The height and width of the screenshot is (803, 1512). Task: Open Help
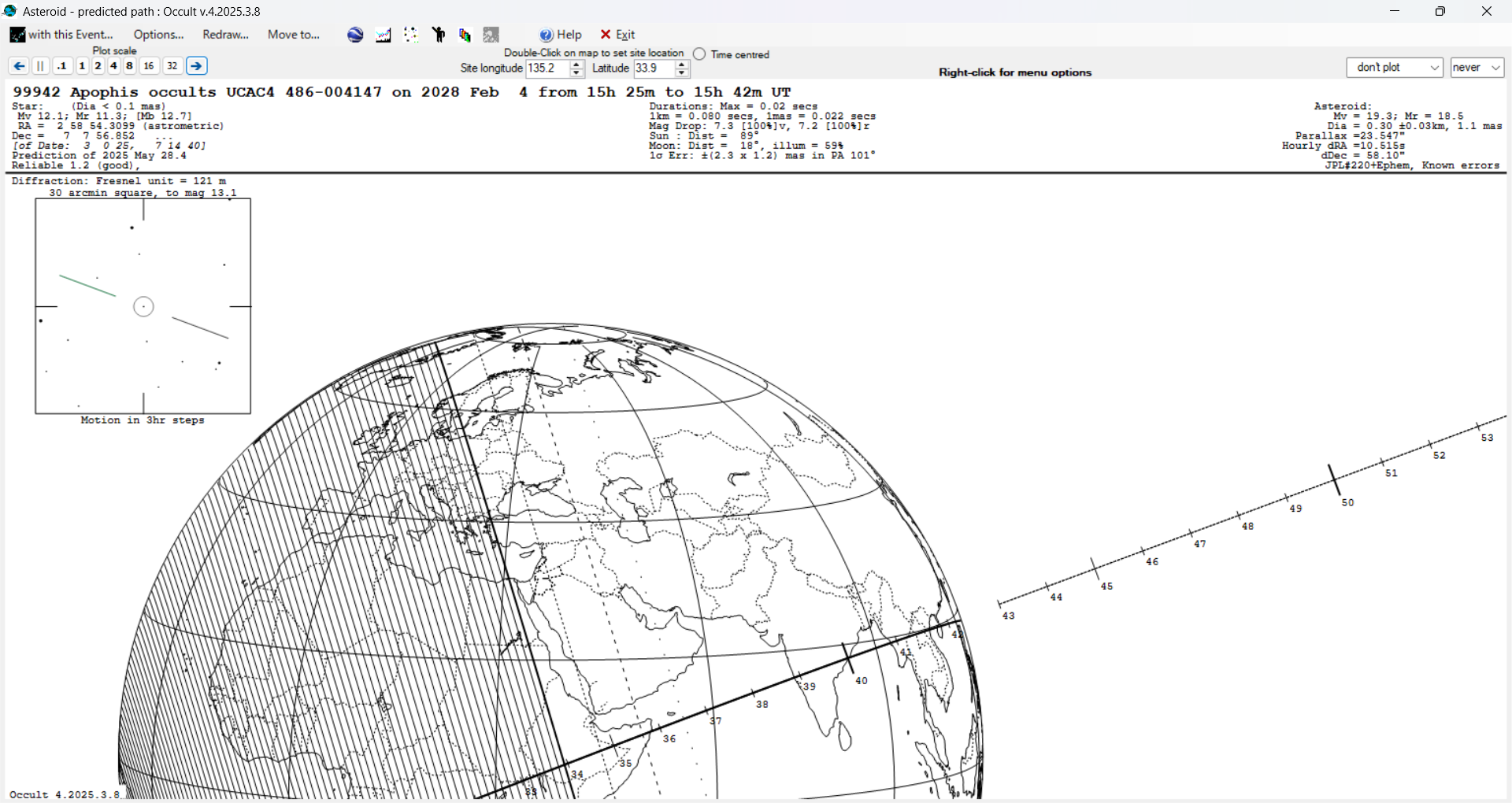click(561, 35)
